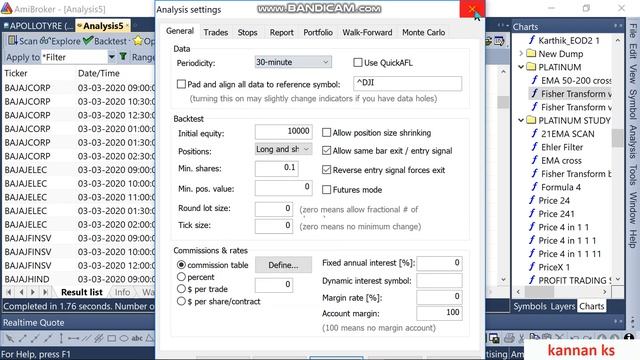Click results list scroll down arrow
640x360 pixels.
[x=503, y=279]
